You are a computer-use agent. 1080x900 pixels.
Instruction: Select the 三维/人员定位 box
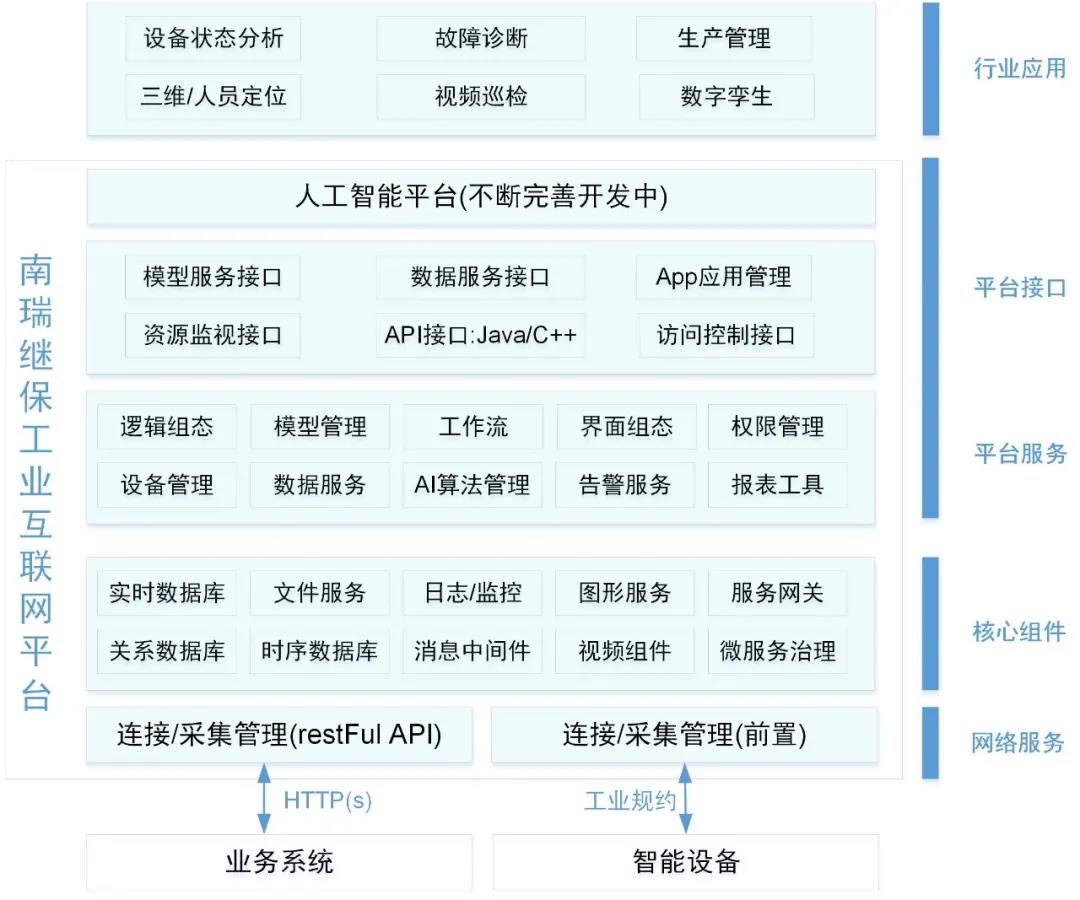coord(213,97)
